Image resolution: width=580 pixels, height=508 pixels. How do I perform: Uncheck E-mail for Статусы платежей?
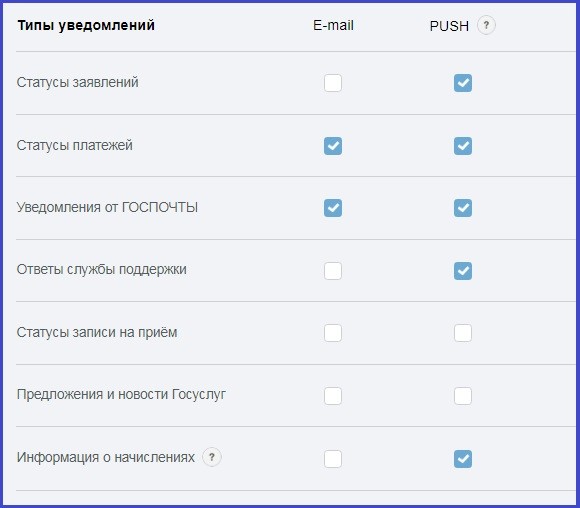tap(333, 146)
